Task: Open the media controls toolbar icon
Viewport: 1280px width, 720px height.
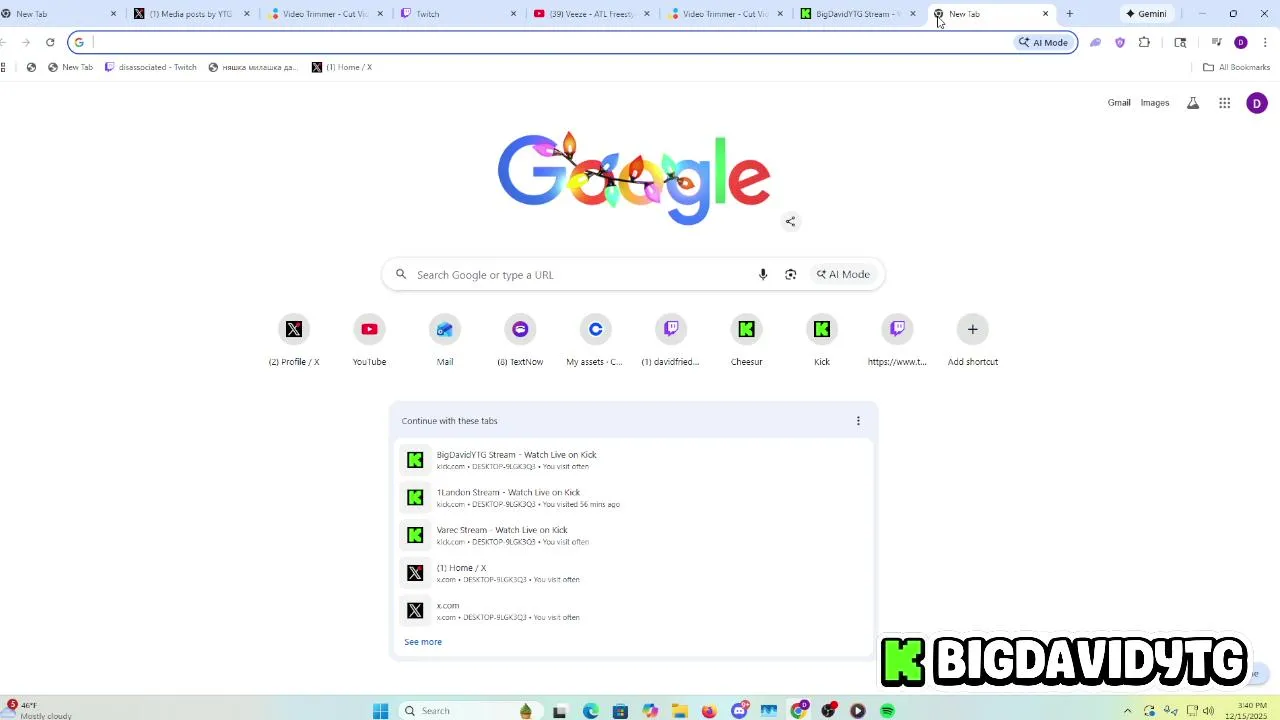Action: pos(1216,42)
